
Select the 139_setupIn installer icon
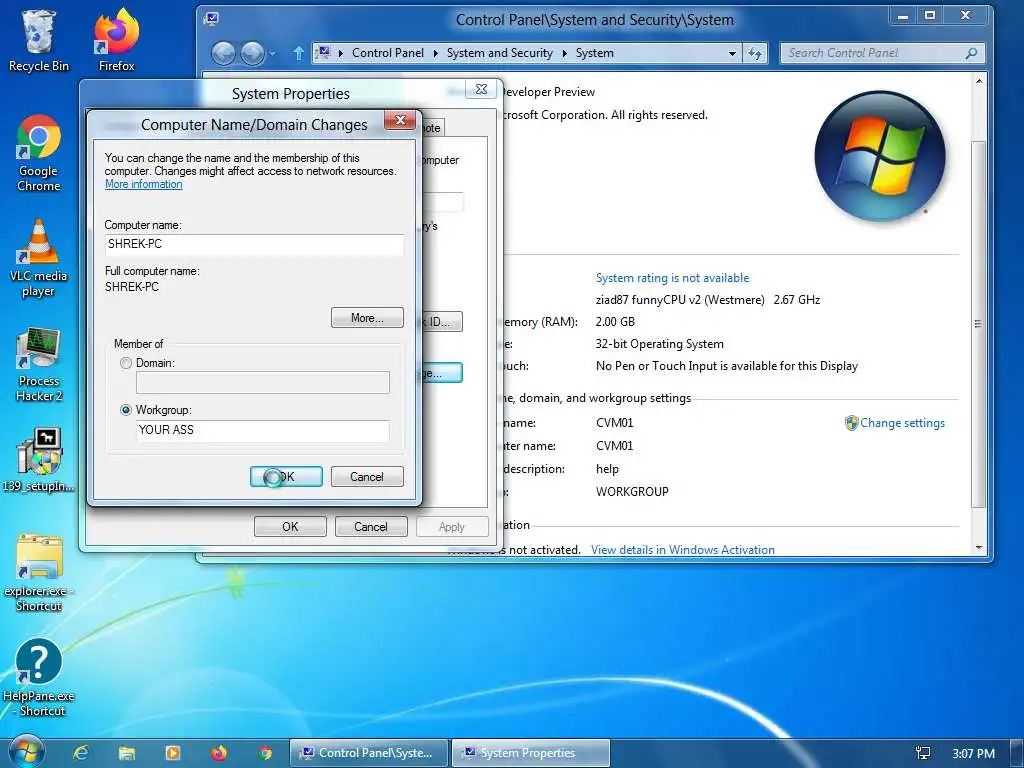pyautogui.click(x=39, y=459)
